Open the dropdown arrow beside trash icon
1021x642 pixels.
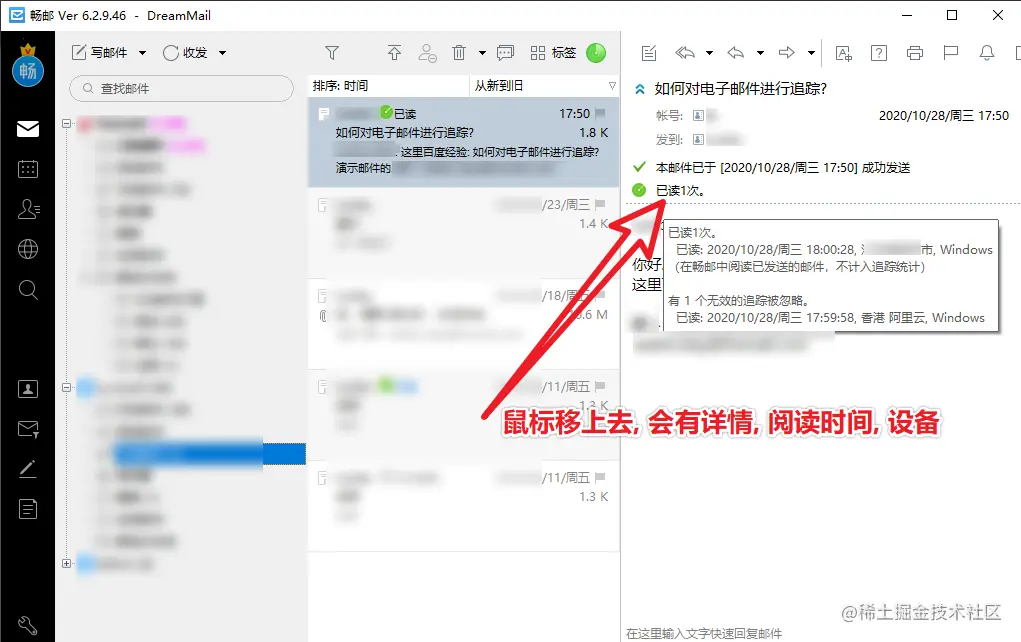483,53
